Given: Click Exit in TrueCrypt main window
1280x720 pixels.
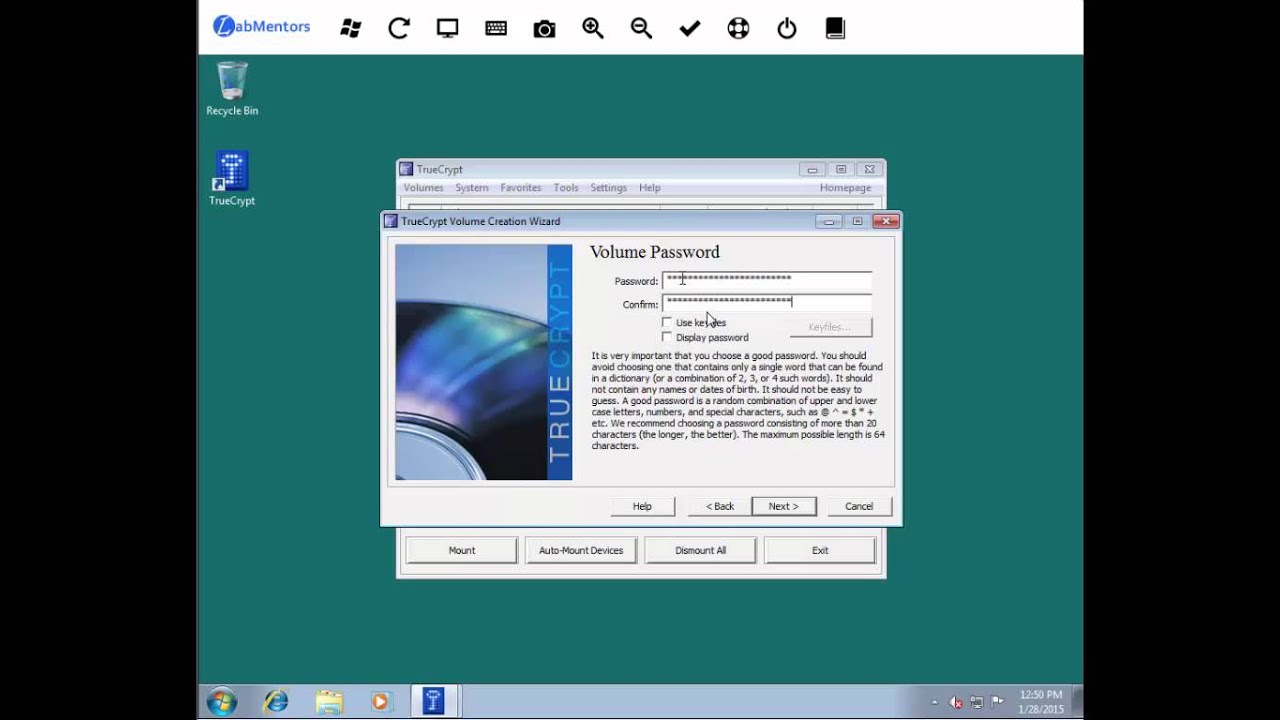Looking at the screenshot, I should 820,550.
